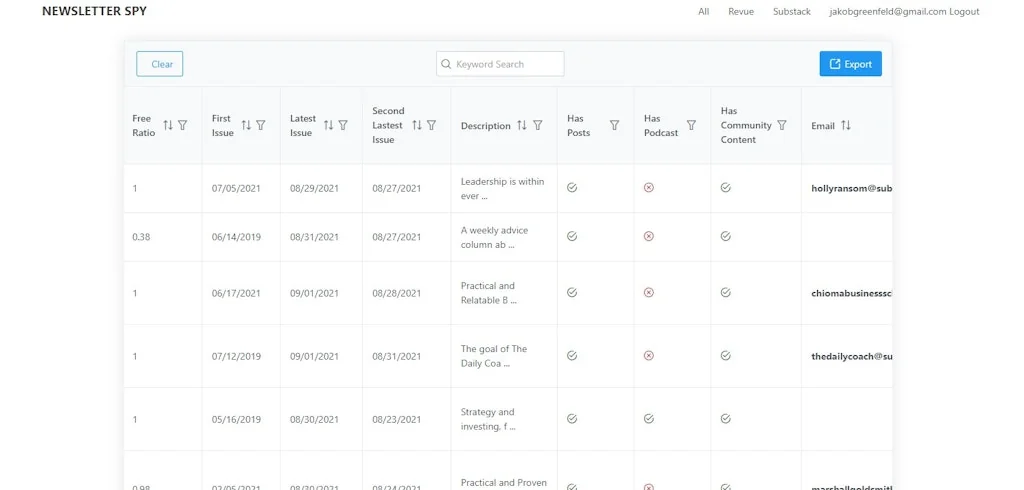
Task: Sort by Free Ratio column
Action: [168, 125]
